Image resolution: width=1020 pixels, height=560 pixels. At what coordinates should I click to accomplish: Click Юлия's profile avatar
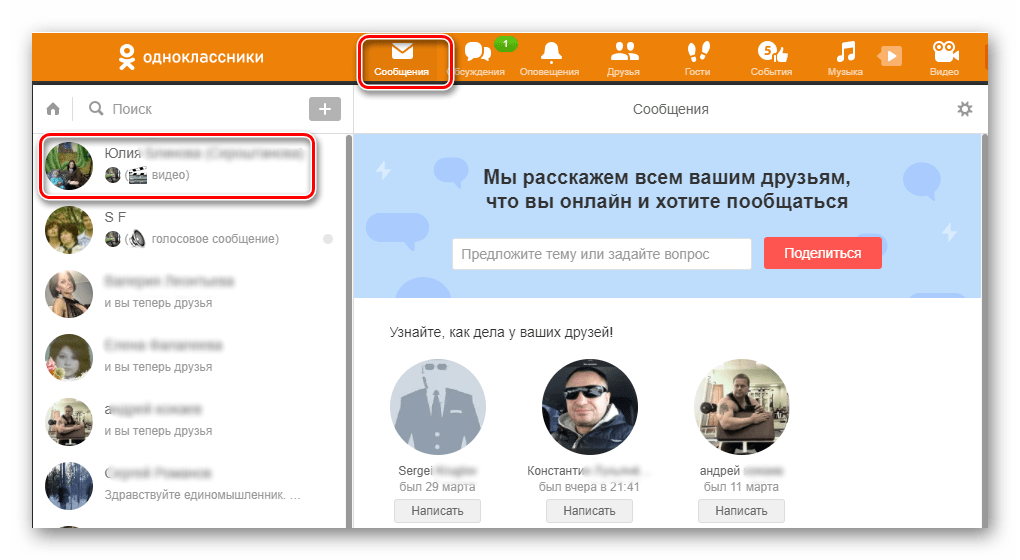69,166
